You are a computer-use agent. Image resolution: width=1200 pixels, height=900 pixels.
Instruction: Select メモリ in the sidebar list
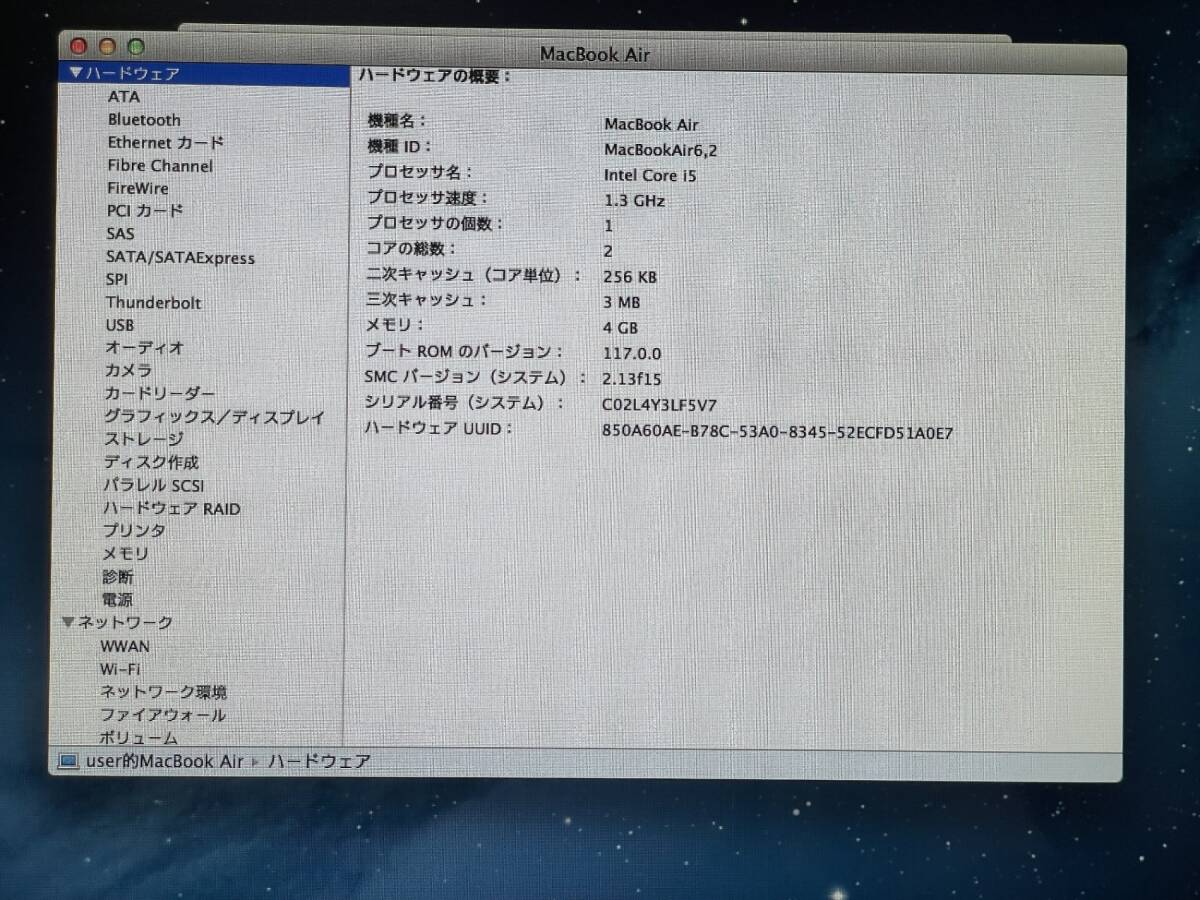[125, 554]
